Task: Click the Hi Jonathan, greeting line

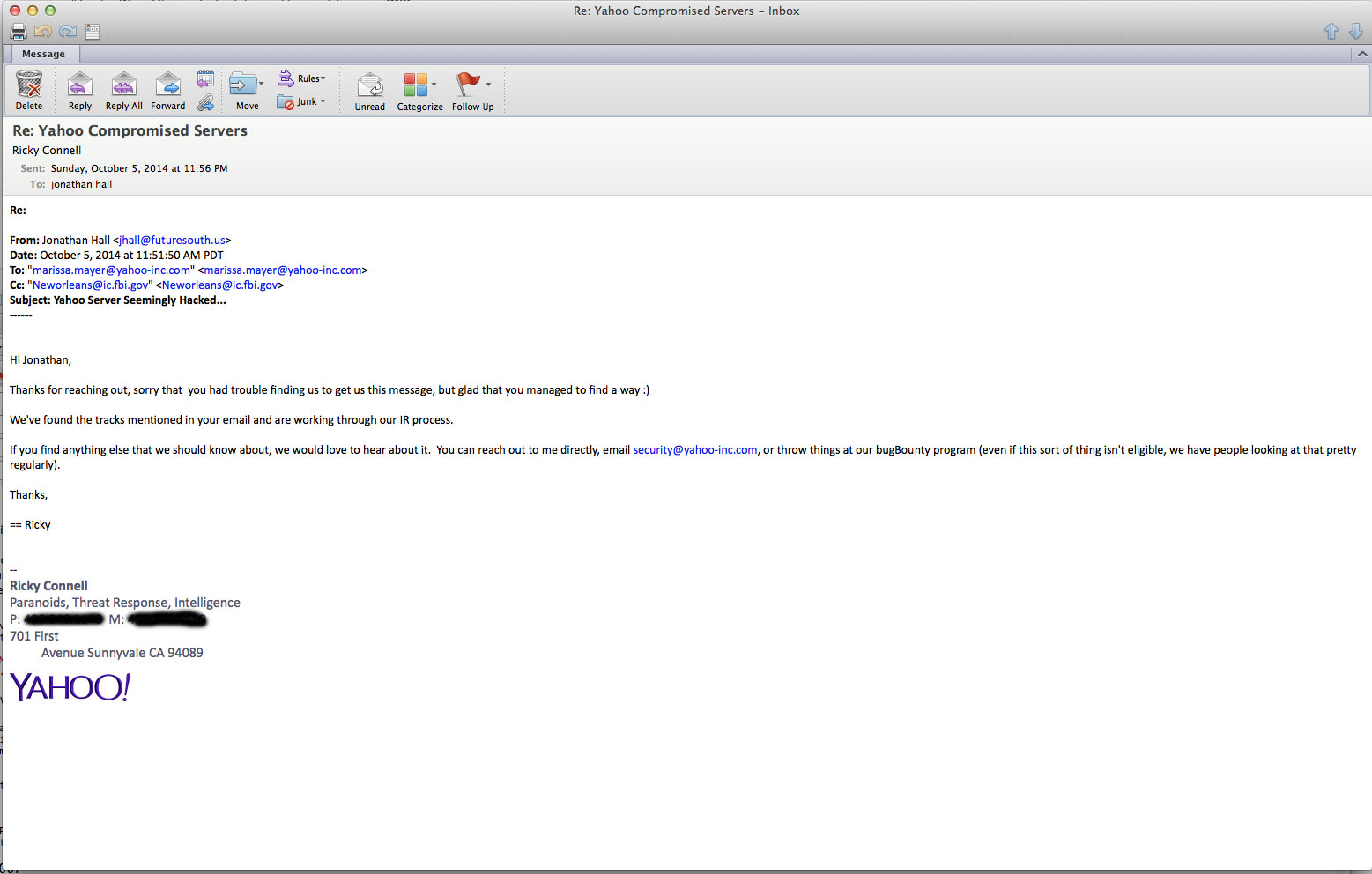Action: click(x=41, y=359)
